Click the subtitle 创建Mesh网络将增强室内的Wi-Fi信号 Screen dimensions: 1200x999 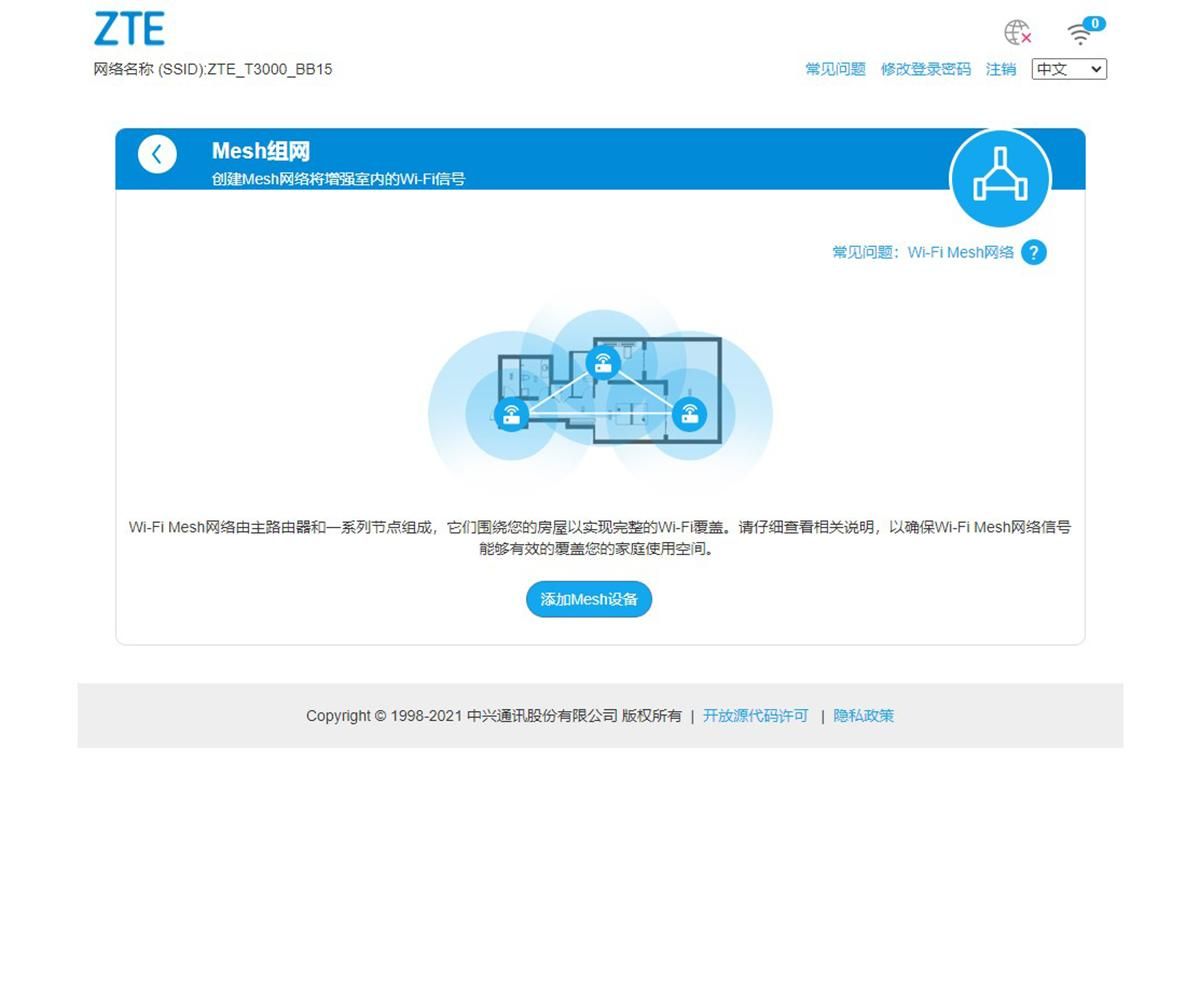[x=338, y=179]
